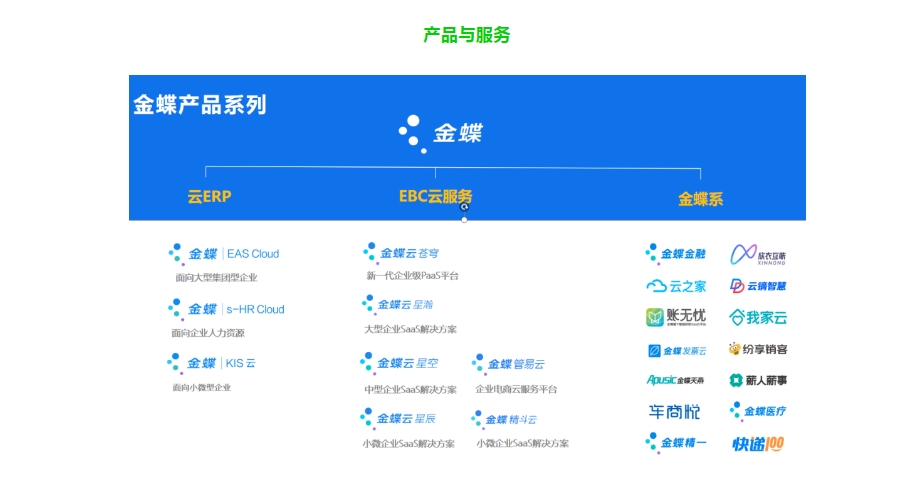Click the caption 企业电商云服务平台

(516, 389)
